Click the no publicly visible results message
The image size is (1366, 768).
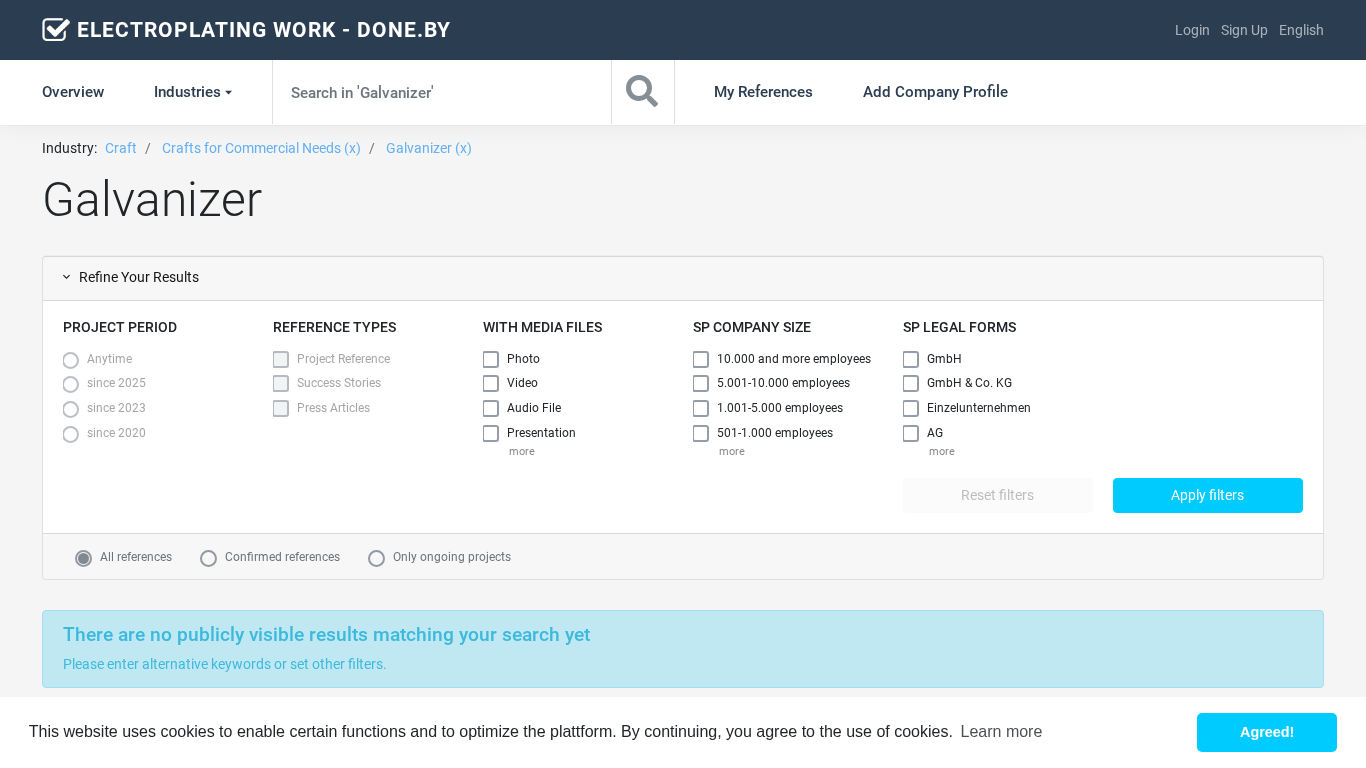coord(326,635)
